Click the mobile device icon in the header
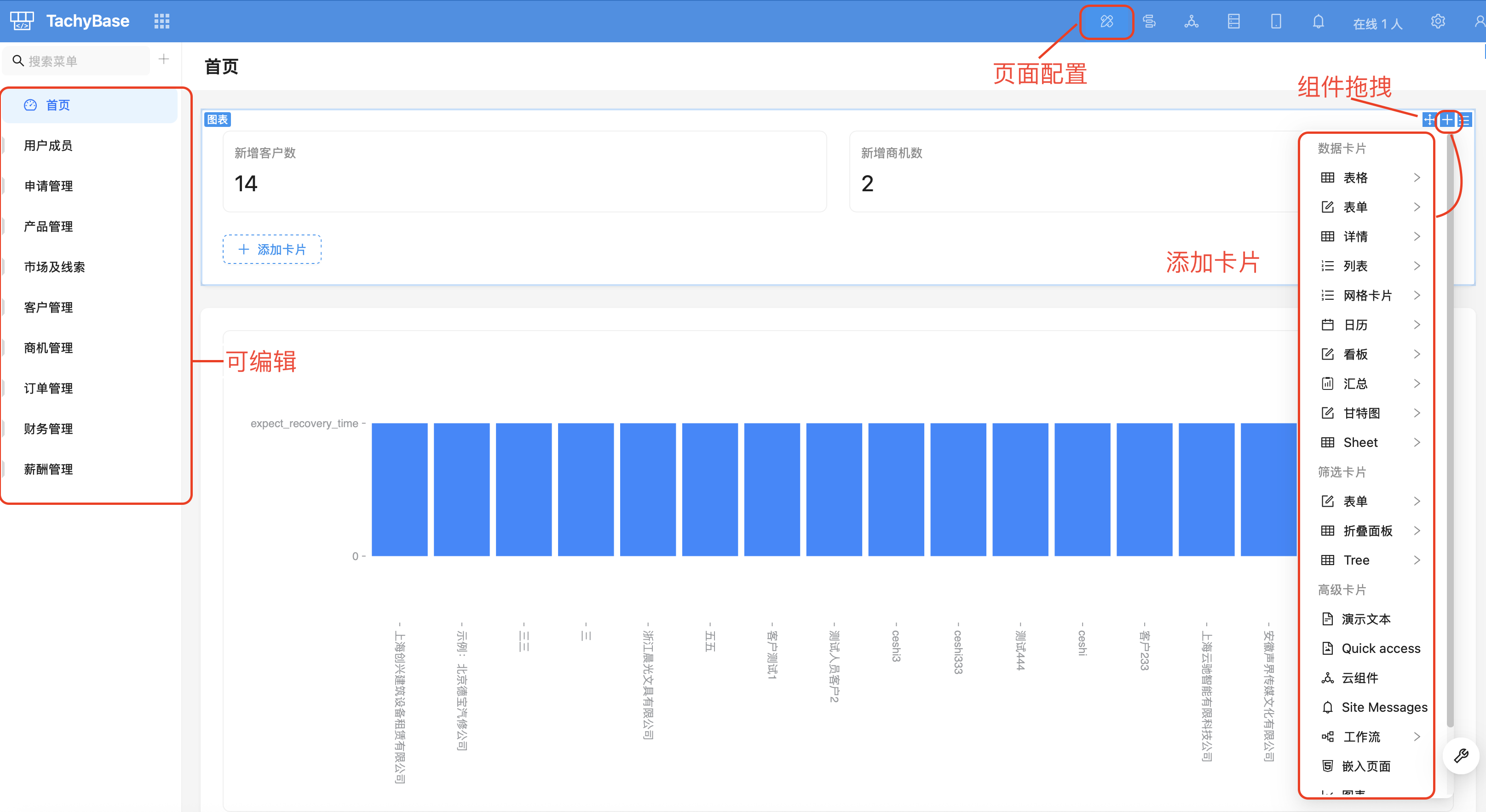 tap(1275, 22)
